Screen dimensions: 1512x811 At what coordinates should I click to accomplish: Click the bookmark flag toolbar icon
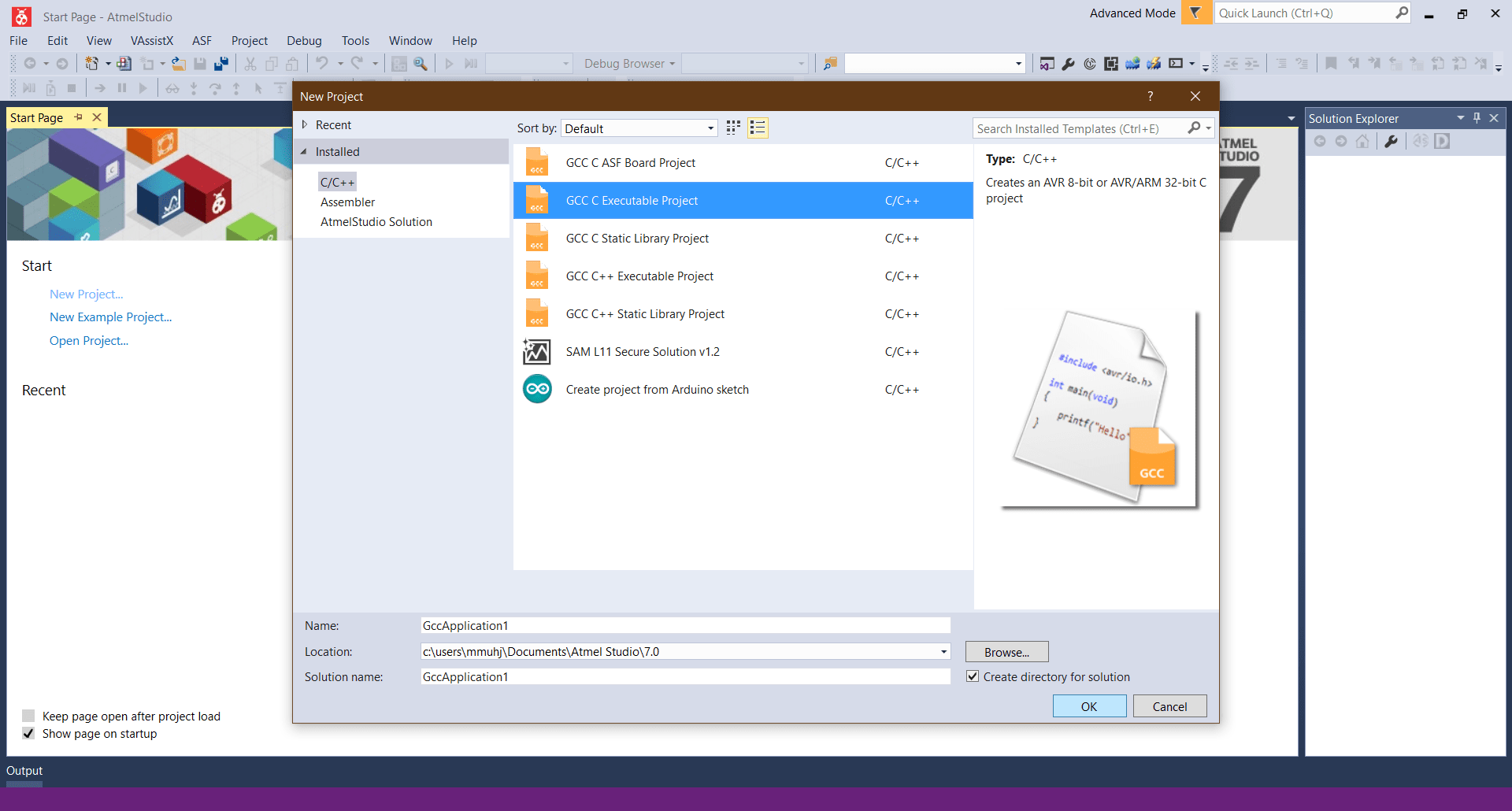click(1332, 64)
